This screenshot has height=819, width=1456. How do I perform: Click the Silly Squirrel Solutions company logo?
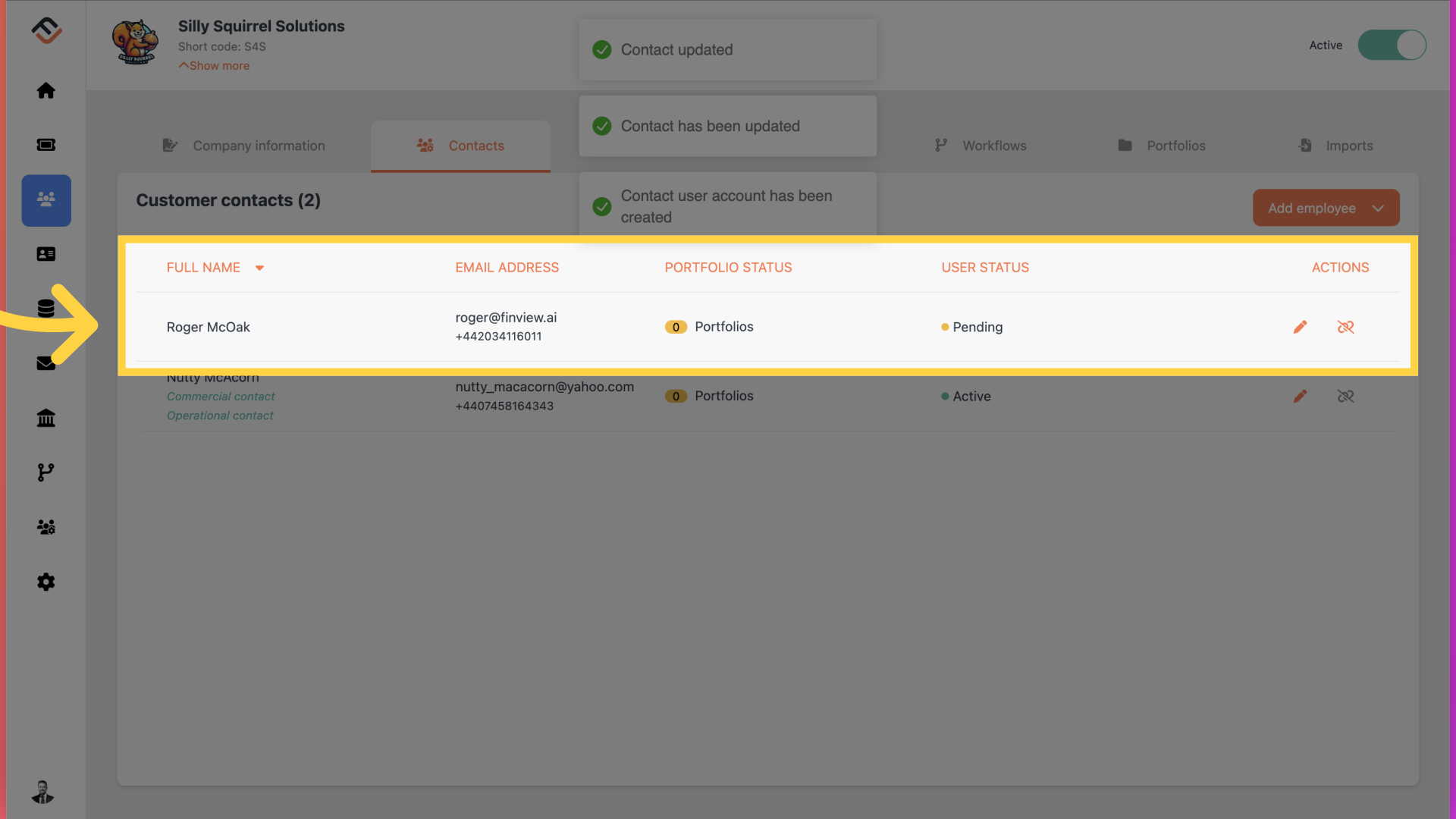pos(135,42)
